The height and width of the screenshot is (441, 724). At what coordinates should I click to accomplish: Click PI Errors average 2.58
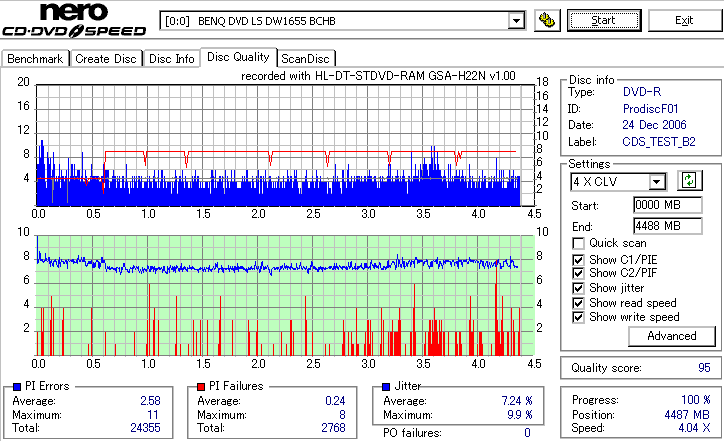pyautogui.click(x=151, y=400)
